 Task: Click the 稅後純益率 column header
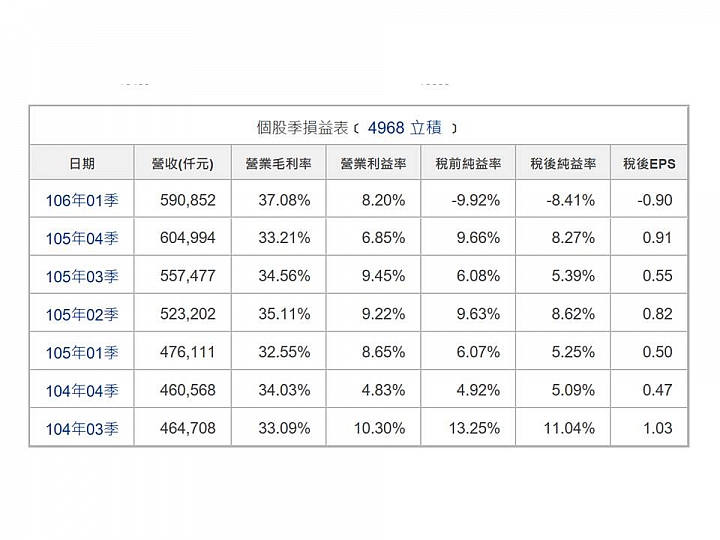[x=563, y=163]
